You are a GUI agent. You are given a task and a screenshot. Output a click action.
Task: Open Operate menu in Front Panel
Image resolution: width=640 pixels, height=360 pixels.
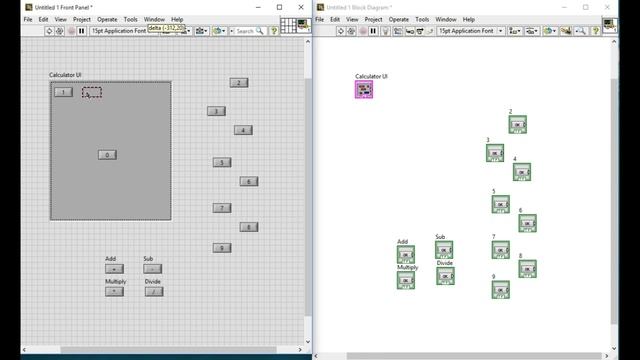[x=107, y=19]
